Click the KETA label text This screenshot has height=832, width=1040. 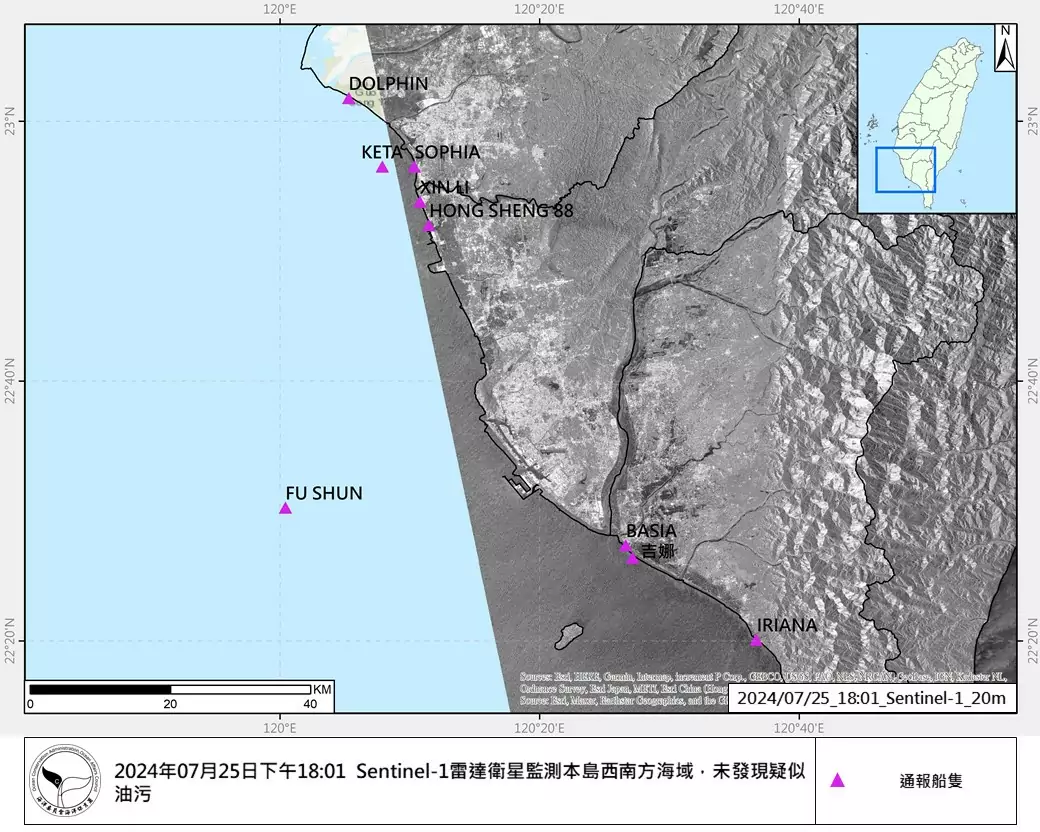coord(382,153)
